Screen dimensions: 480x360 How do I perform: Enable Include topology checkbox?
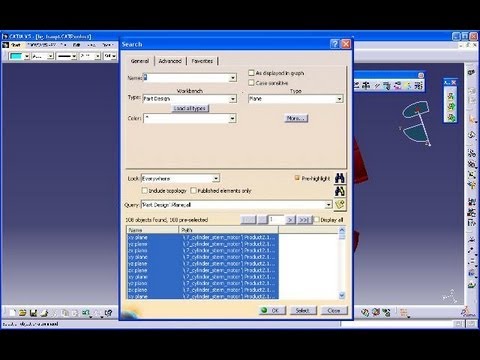(x=144, y=190)
